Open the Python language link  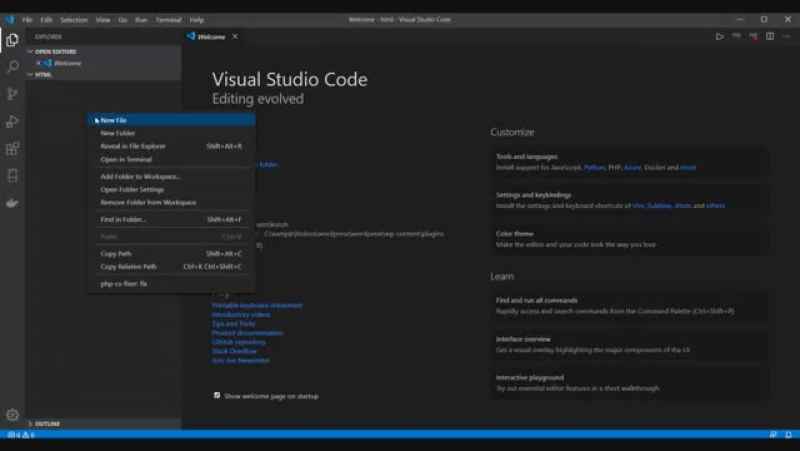click(594, 167)
